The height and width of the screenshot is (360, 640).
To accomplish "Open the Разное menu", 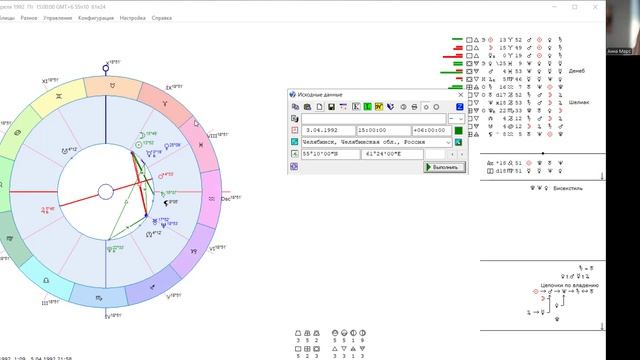I will (x=29, y=18).
